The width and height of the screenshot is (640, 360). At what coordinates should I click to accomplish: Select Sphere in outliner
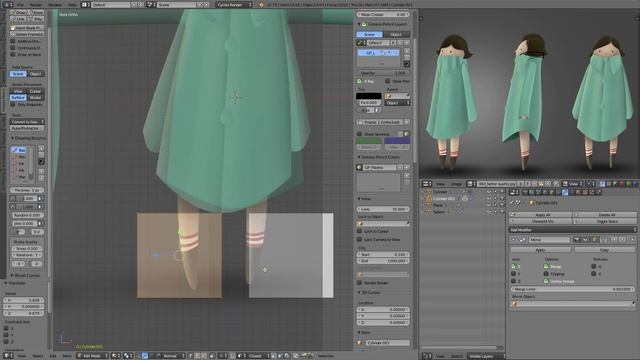tap(439, 212)
